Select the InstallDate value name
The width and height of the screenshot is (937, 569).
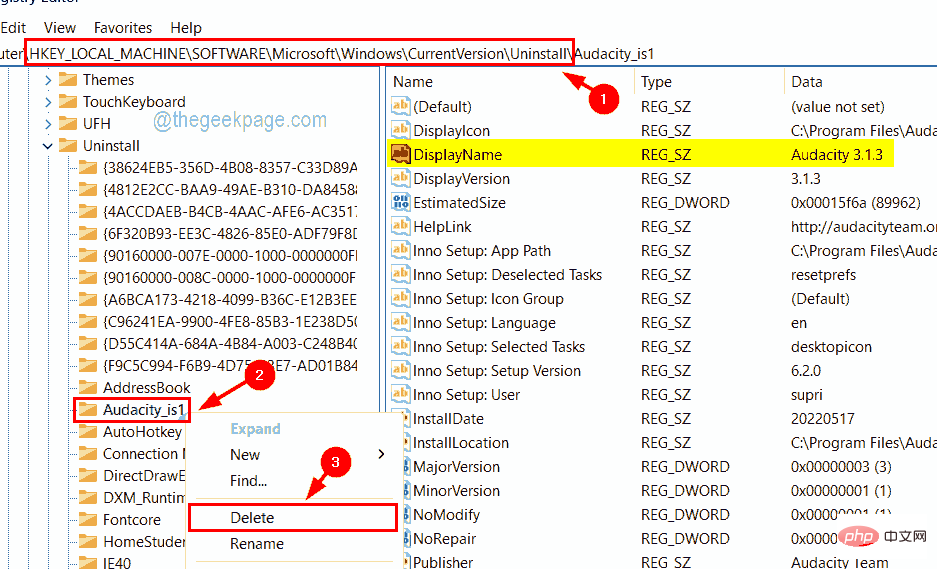448,419
